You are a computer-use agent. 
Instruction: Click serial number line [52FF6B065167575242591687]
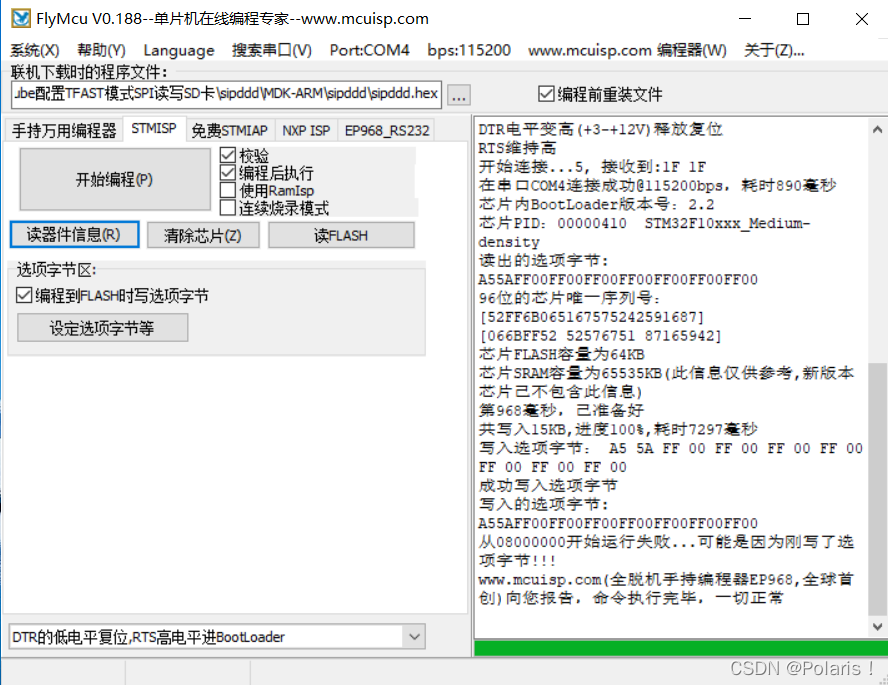(x=591, y=317)
